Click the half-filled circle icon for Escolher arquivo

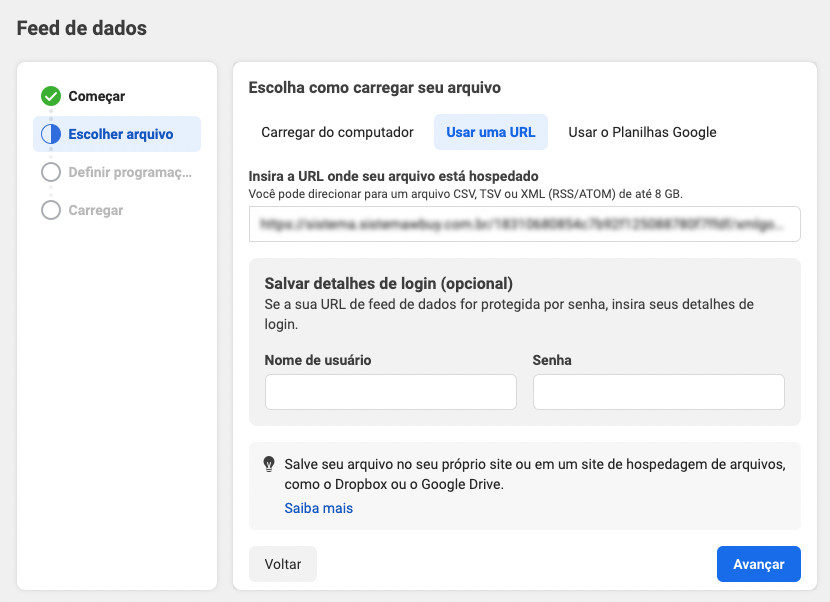click(x=51, y=134)
